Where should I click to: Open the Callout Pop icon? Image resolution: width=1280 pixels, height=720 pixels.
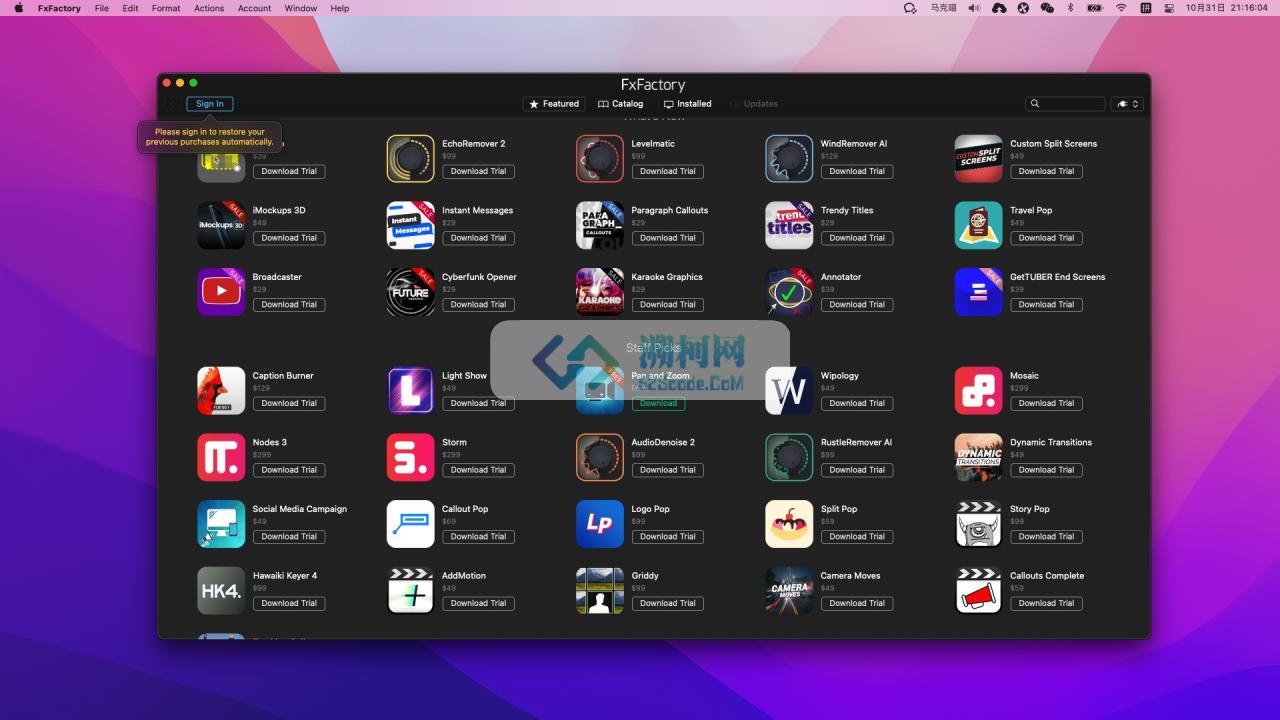click(410, 524)
